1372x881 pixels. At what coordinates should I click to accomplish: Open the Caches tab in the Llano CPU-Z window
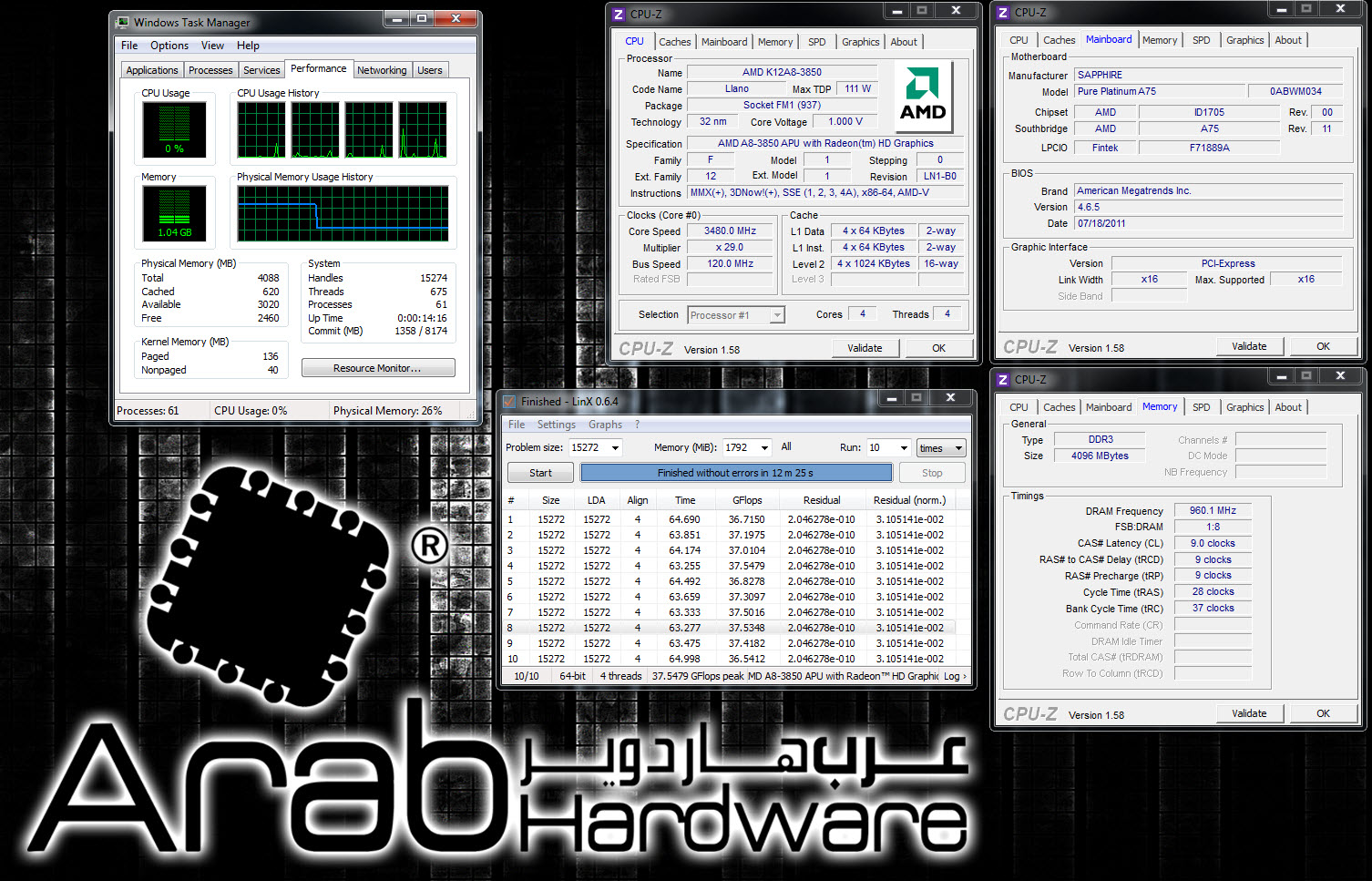[675, 42]
